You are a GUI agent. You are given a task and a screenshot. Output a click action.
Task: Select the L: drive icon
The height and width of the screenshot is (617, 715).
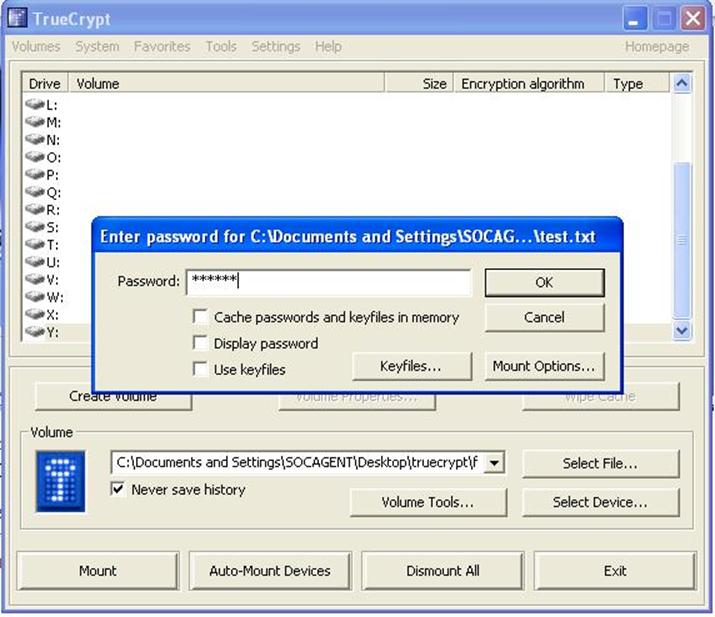click(x=35, y=104)
